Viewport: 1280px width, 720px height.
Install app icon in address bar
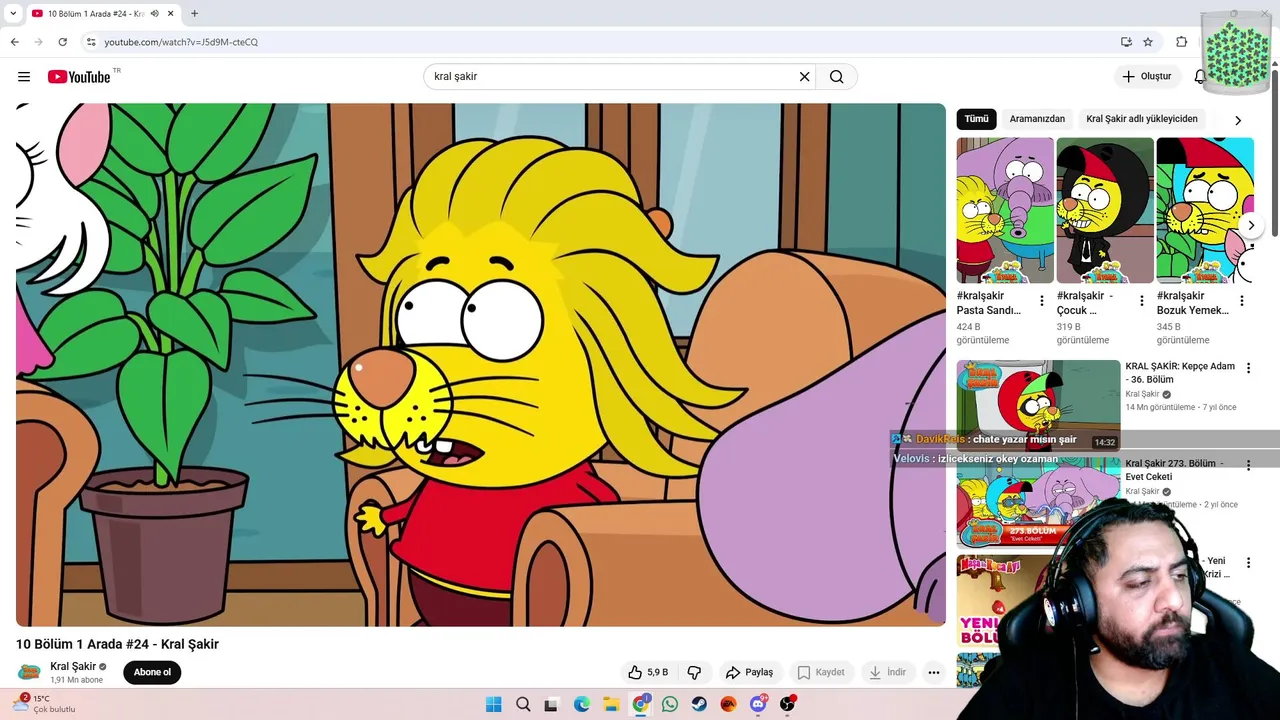pos(1126,42)
